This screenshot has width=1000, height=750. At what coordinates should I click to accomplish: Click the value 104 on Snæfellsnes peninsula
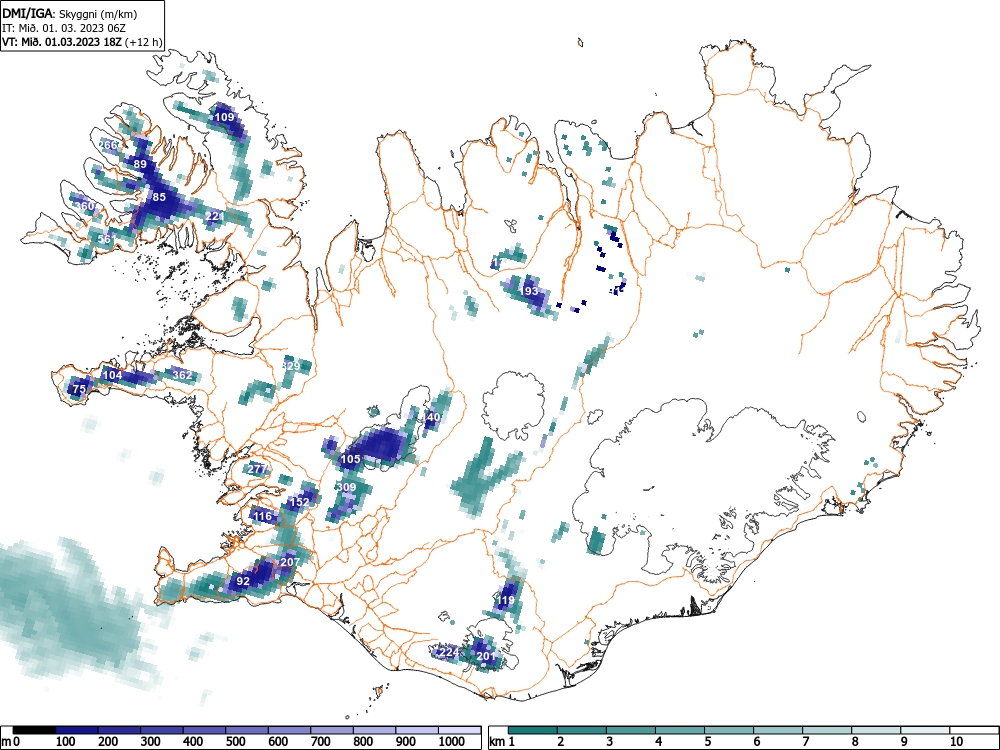(x=112, y=375)
